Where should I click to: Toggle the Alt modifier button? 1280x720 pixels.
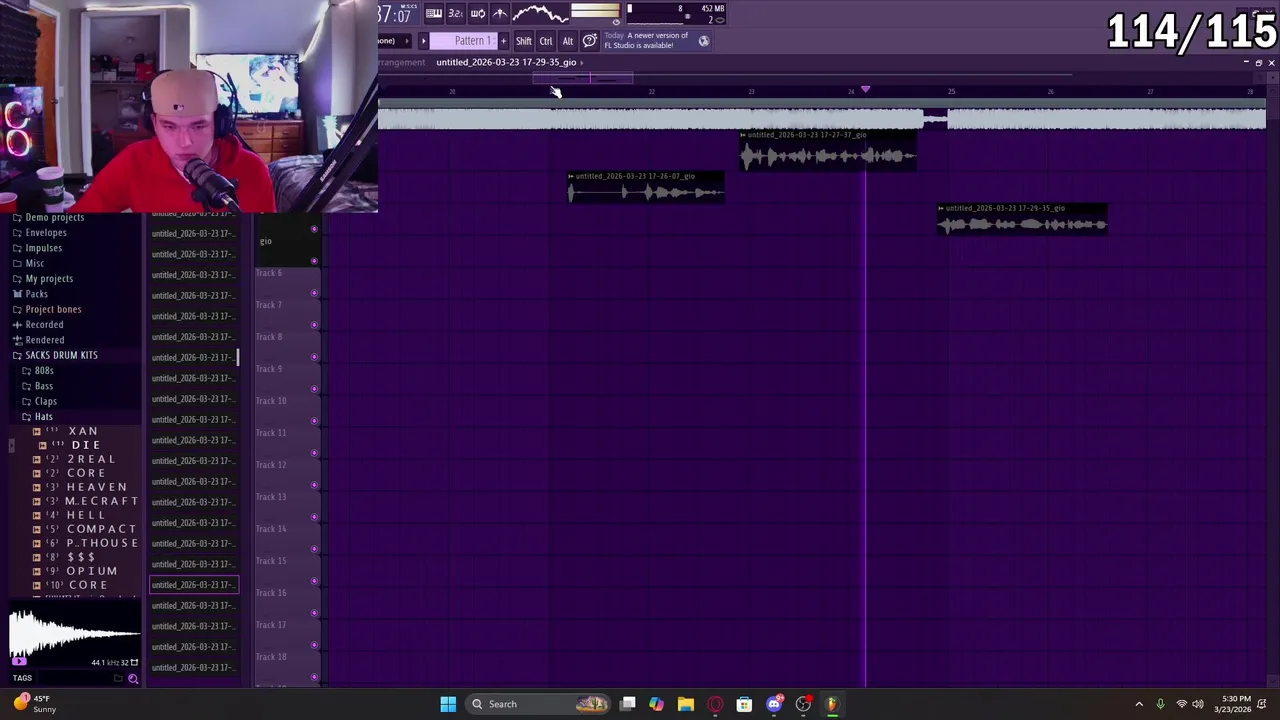point(567,41)
